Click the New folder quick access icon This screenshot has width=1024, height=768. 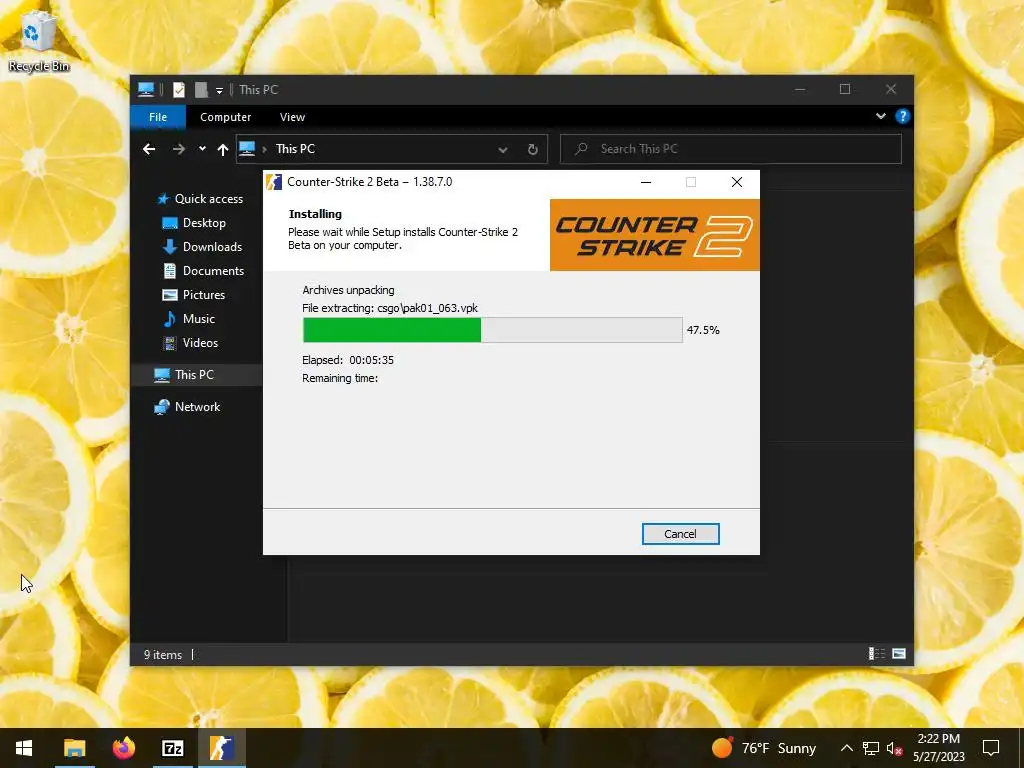point(201,89)
